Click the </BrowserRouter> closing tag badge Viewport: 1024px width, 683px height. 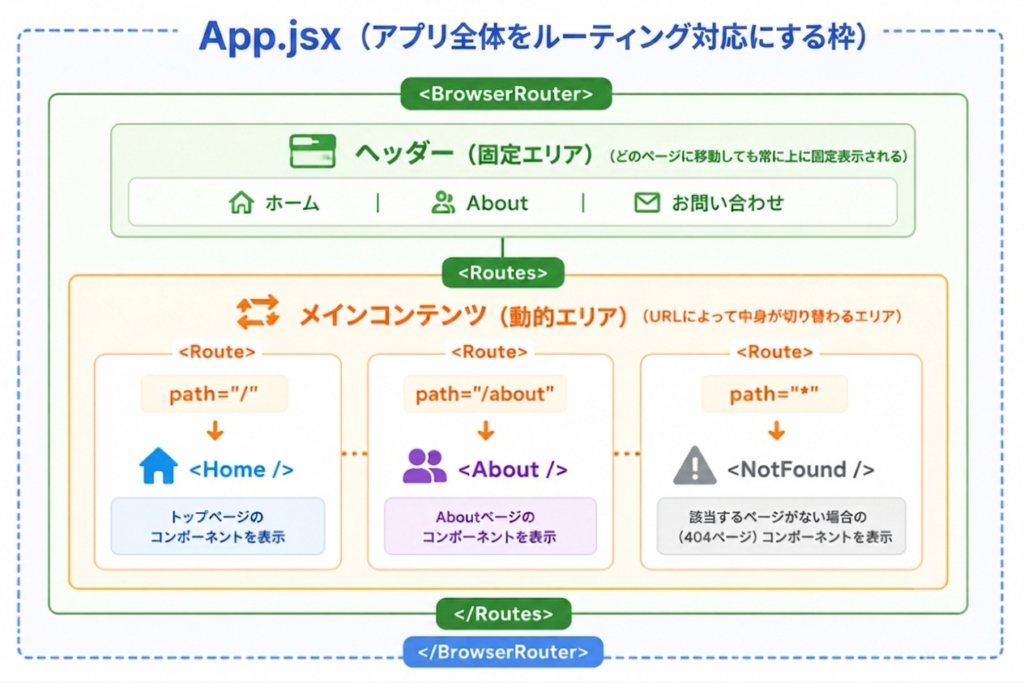pyautogui.click(x=503, y=652)
